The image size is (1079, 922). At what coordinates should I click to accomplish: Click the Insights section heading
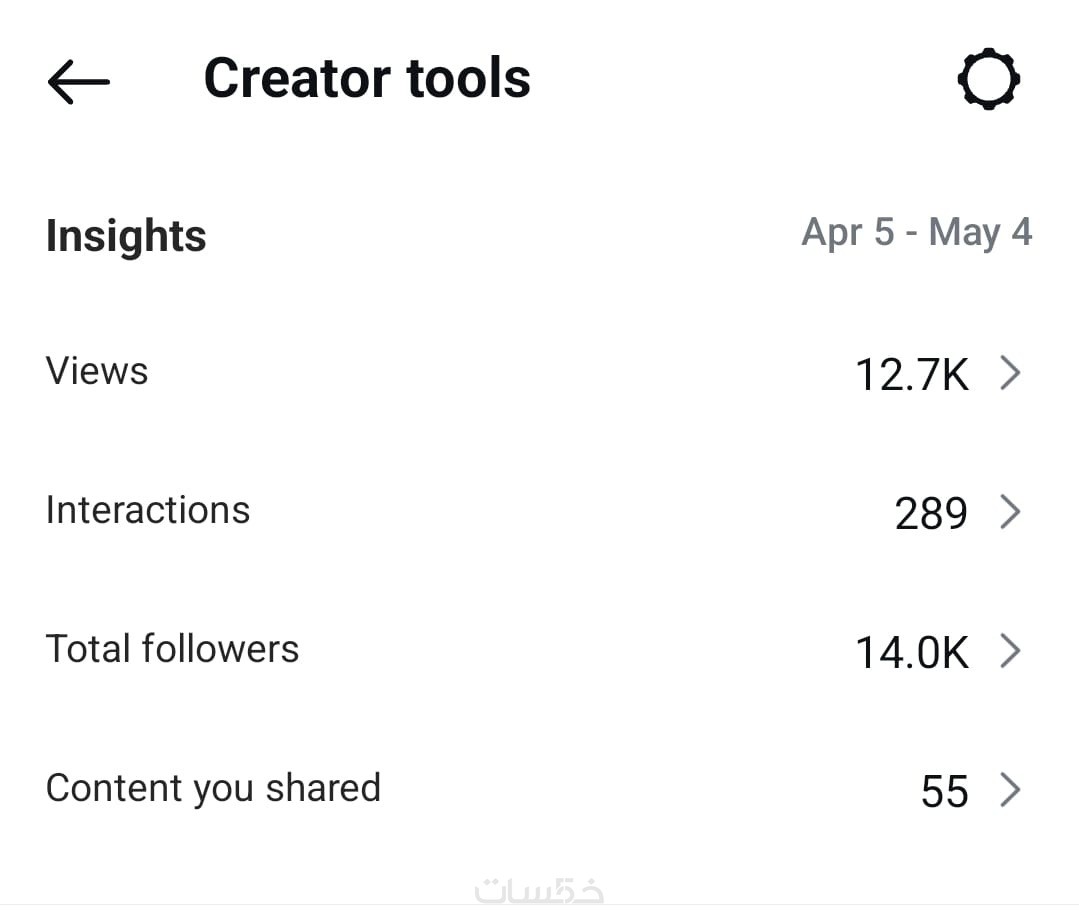[126, 236]
